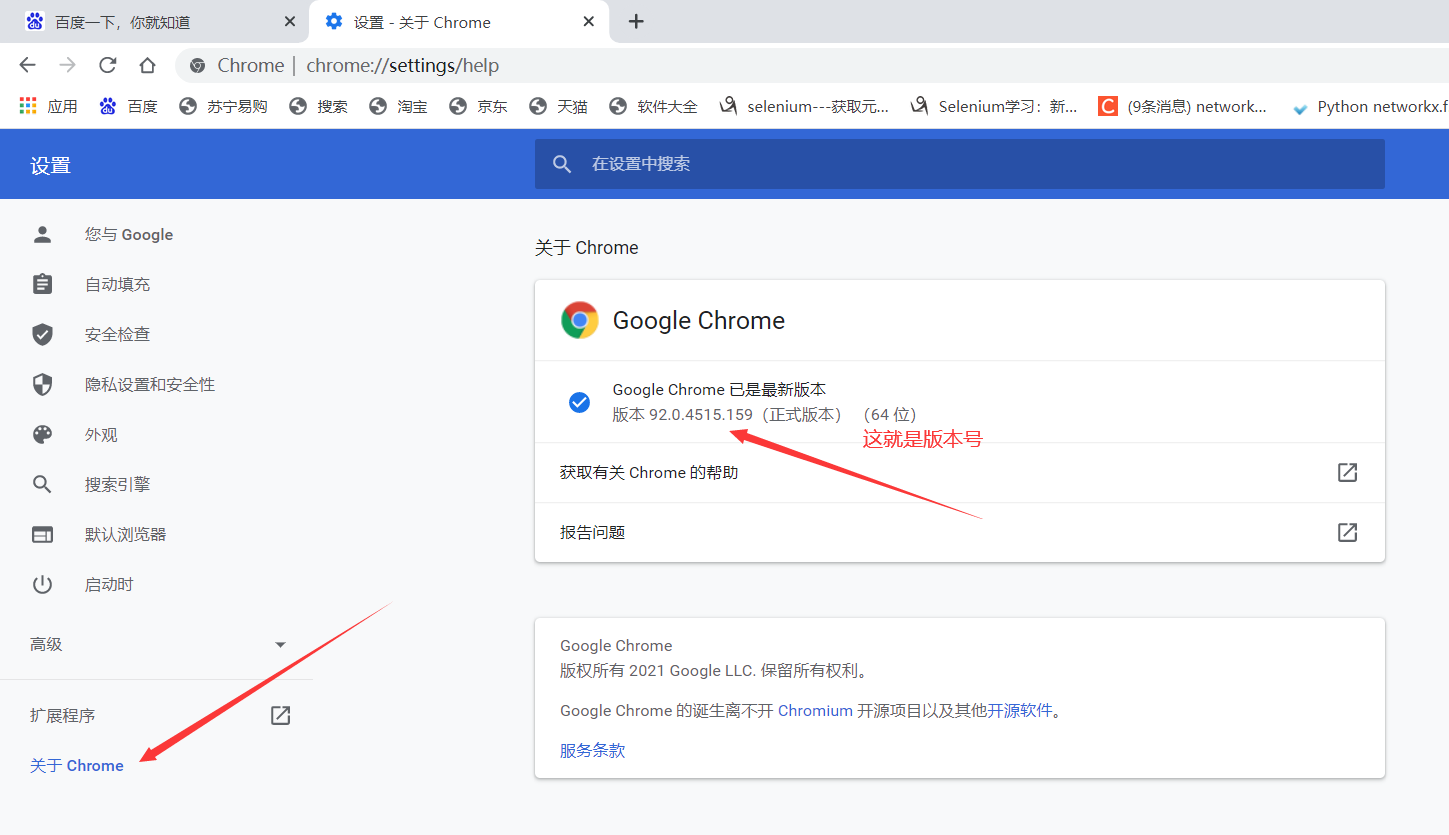Open the selenium---获取元... bookmark
The image size is (1449, 835).
coord(804,106)
